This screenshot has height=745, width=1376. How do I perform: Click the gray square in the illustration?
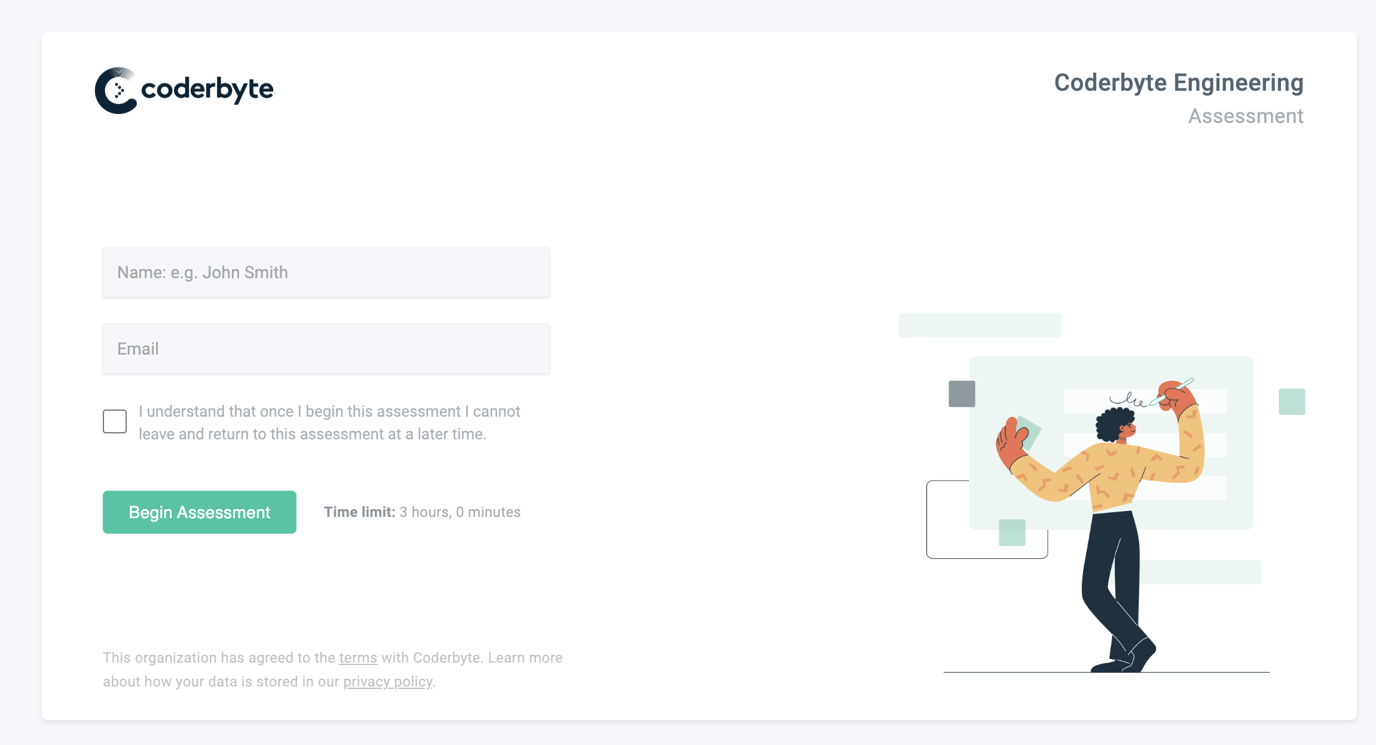click(962, 394)
